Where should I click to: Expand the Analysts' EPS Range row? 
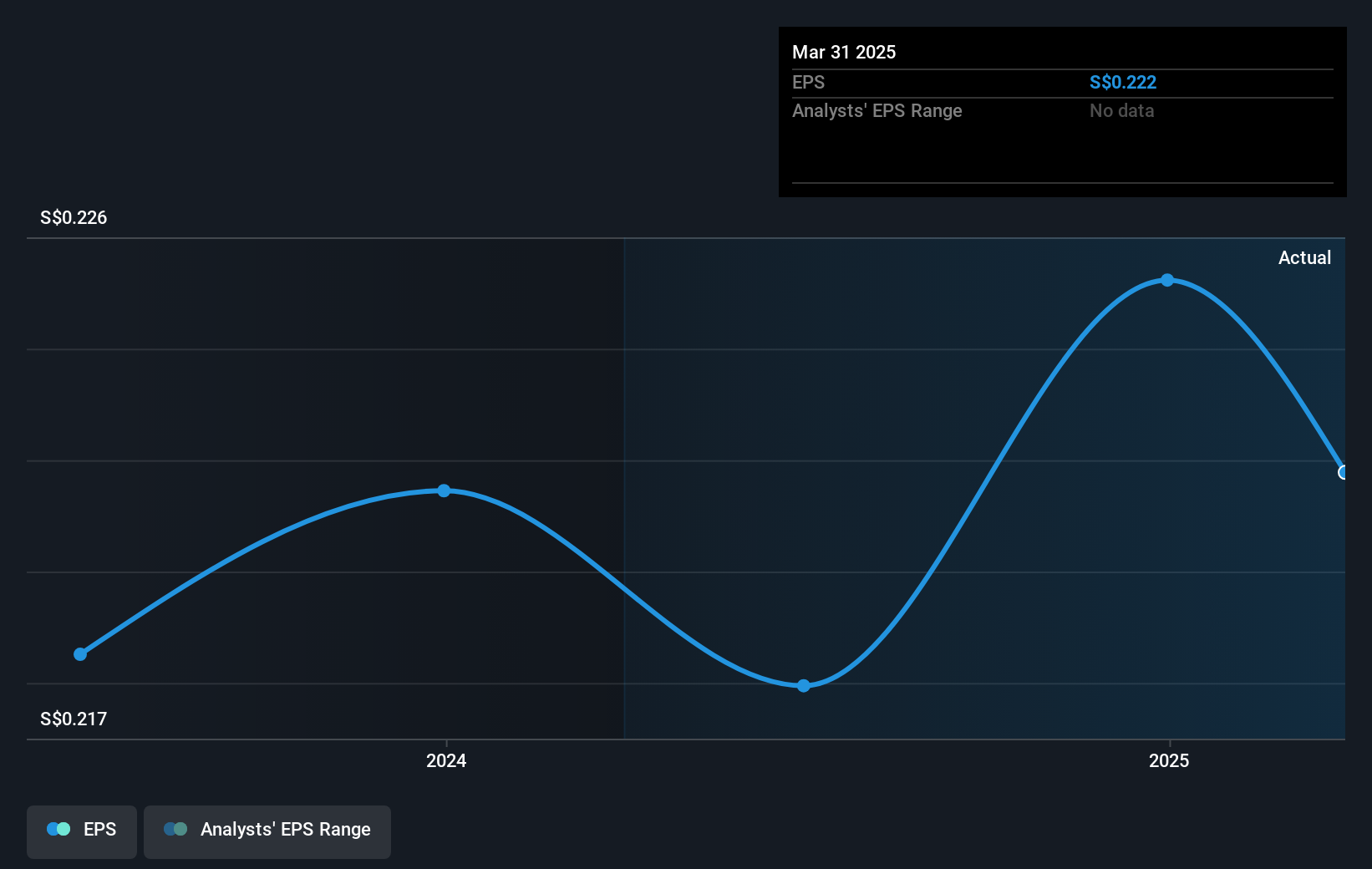click(x=877, y=110)
